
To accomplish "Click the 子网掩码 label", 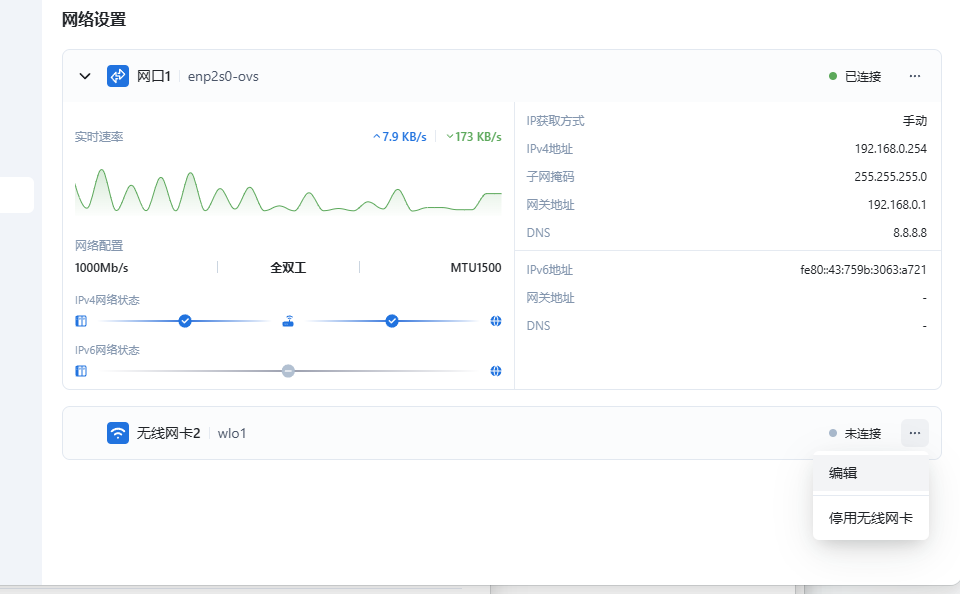I will [550, 177].
